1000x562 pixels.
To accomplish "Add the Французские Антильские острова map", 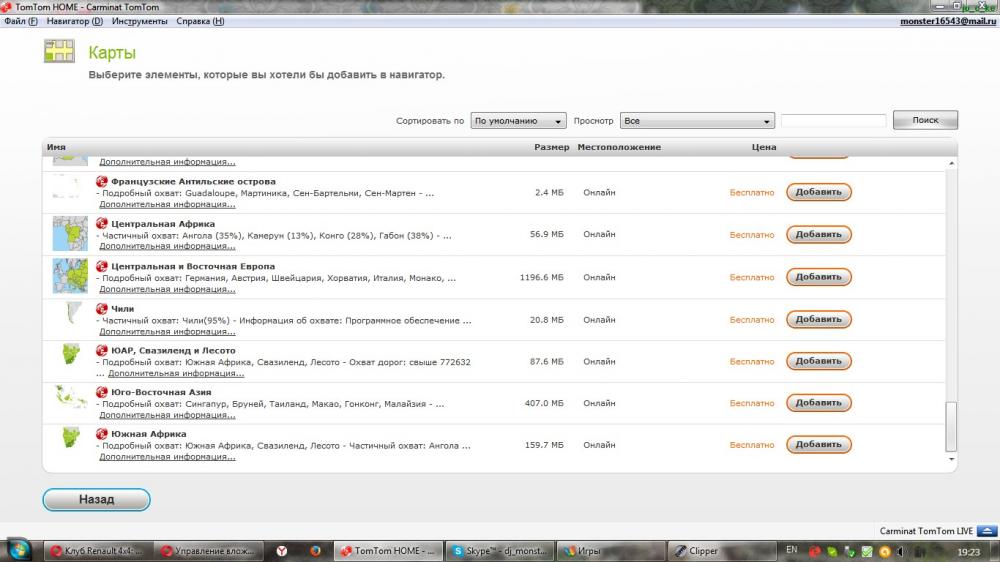I will [x=818, y=192].
